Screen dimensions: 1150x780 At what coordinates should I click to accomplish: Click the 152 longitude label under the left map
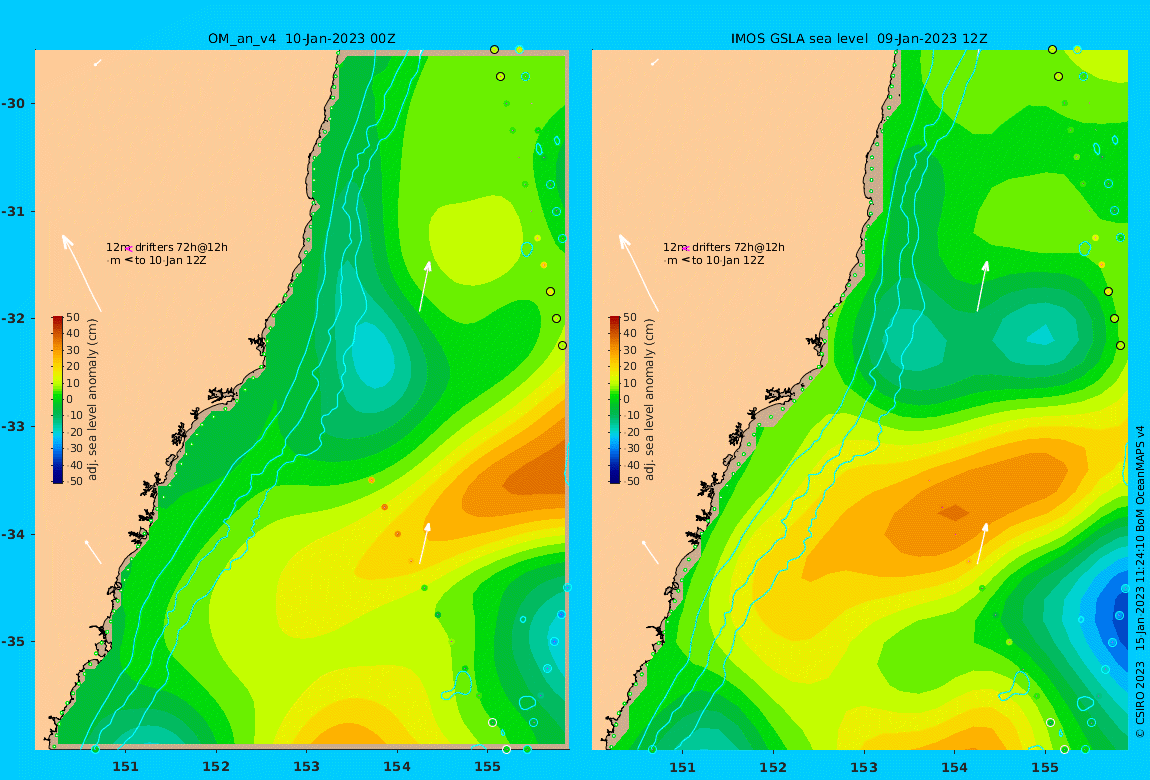pyautogui.click(x=216, y=767)
